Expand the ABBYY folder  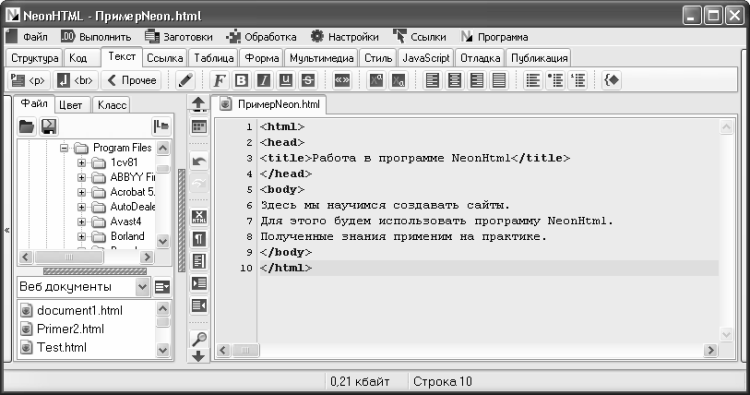[x=82, y=177]
